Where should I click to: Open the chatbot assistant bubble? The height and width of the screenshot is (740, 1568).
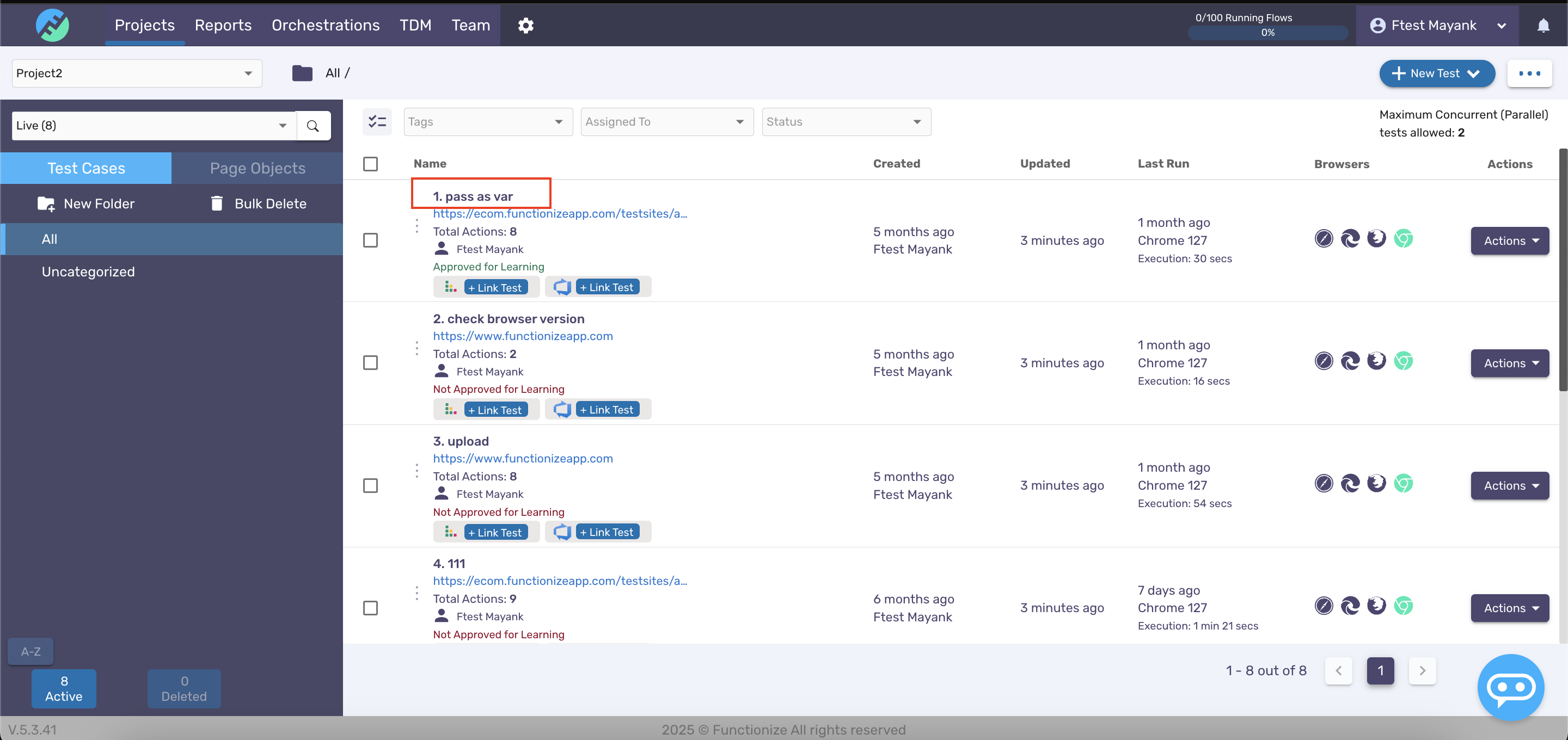(x=1511, y=687)
